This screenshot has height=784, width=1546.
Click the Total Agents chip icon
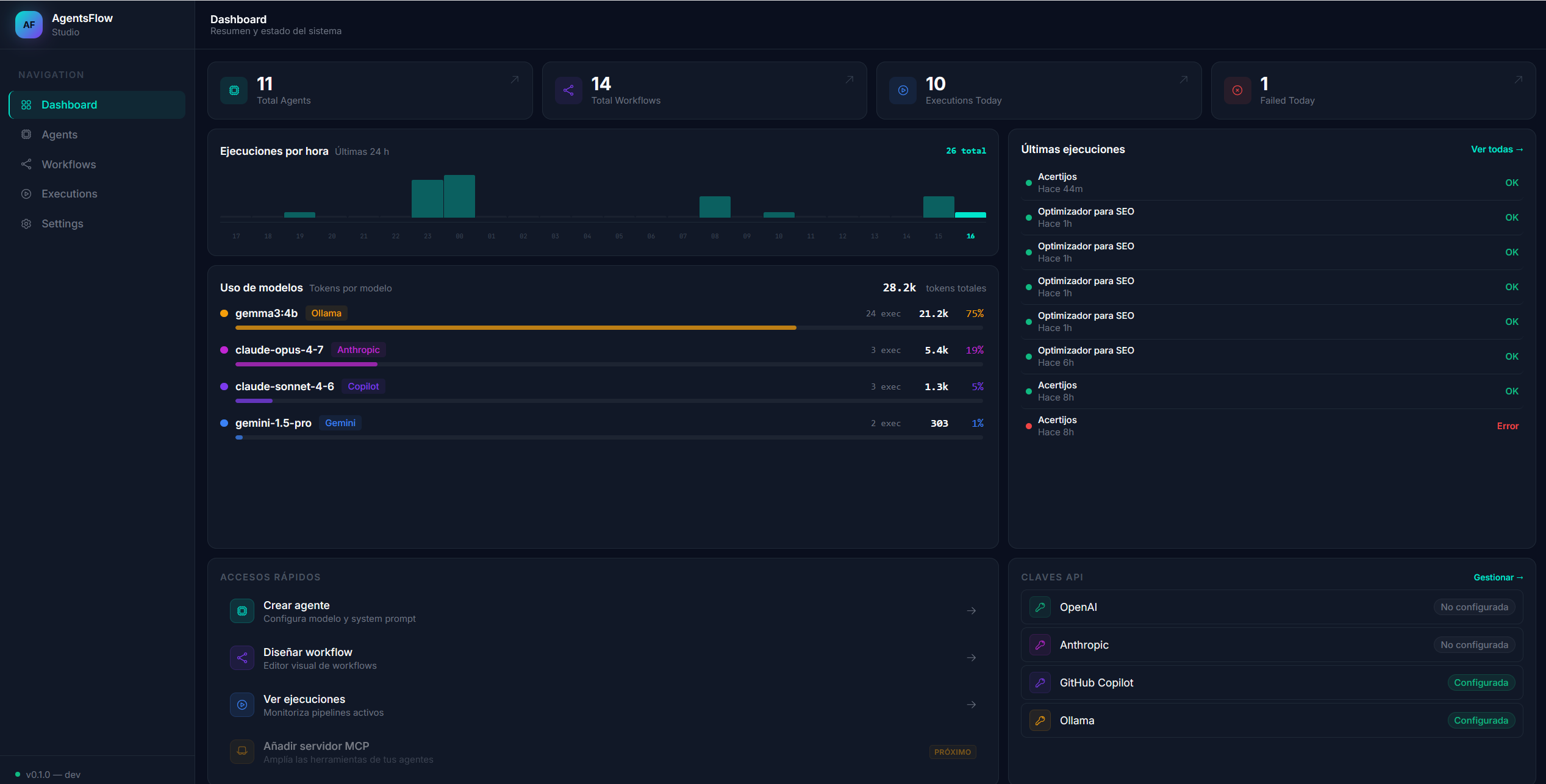coord(234,90)
